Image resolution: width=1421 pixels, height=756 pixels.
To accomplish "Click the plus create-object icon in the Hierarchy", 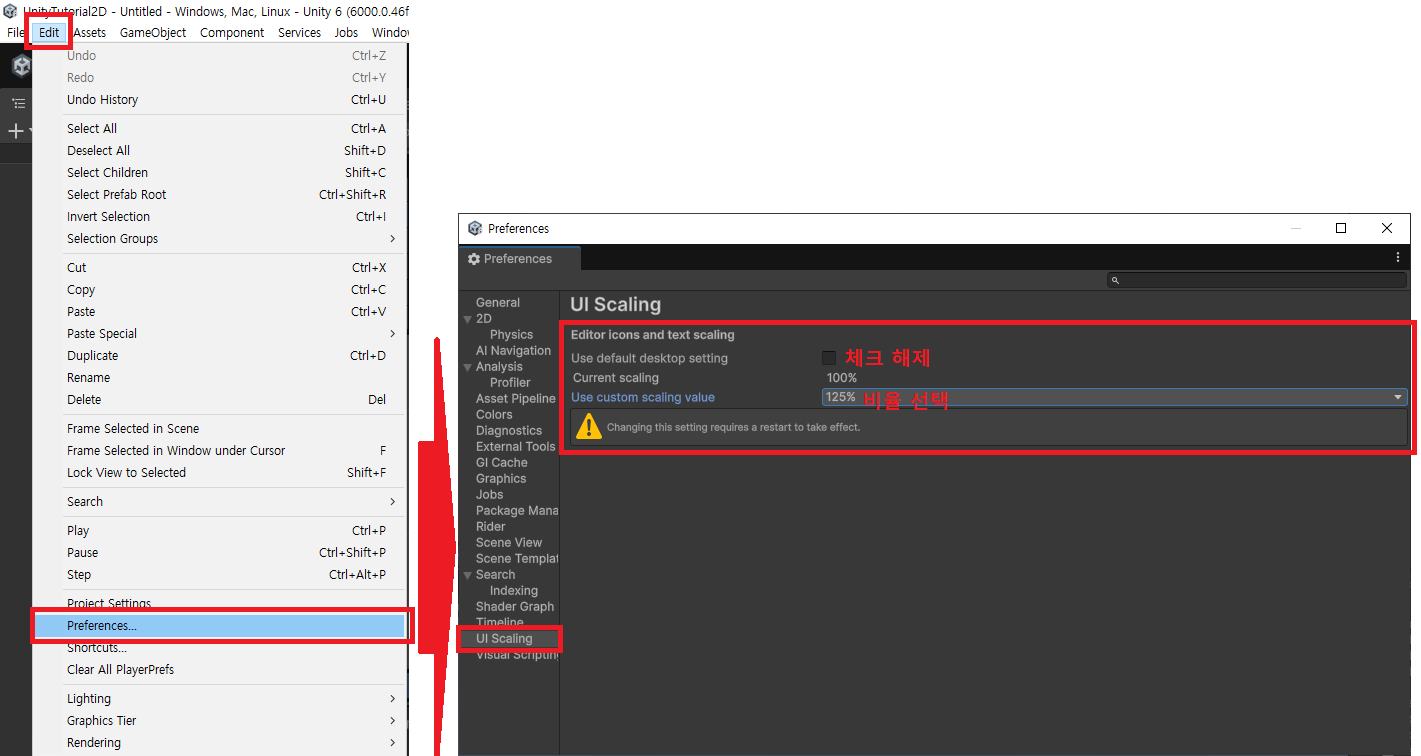I will (15, 131).
